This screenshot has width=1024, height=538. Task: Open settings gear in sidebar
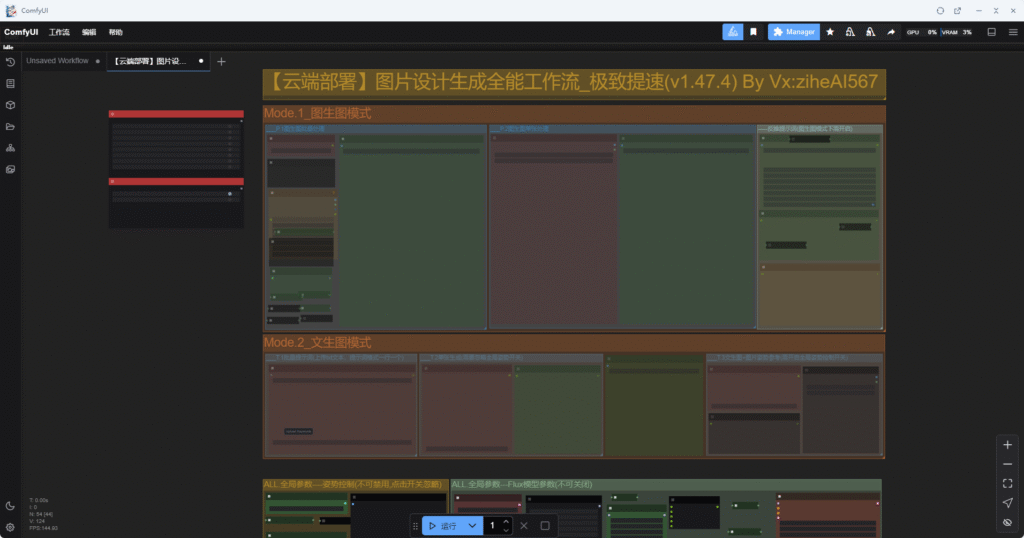[10, 527]
